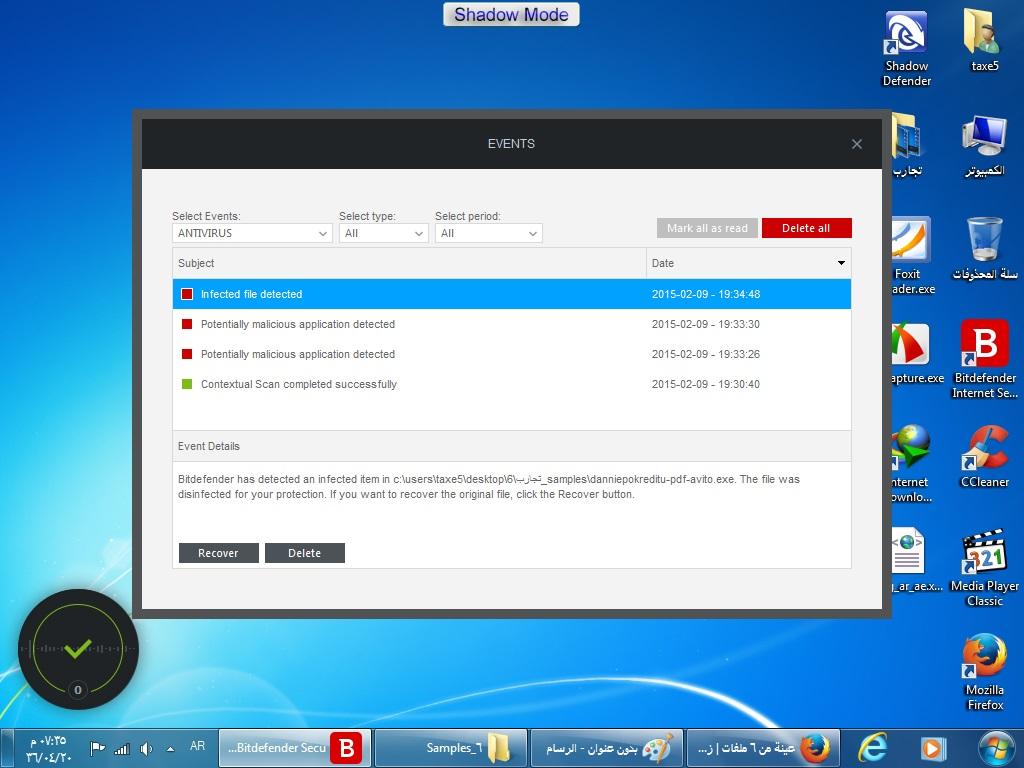Switch to the Bitdefender Secu taskbar window
This screenshot has width=1024, height=768.
tap(295, 748)
